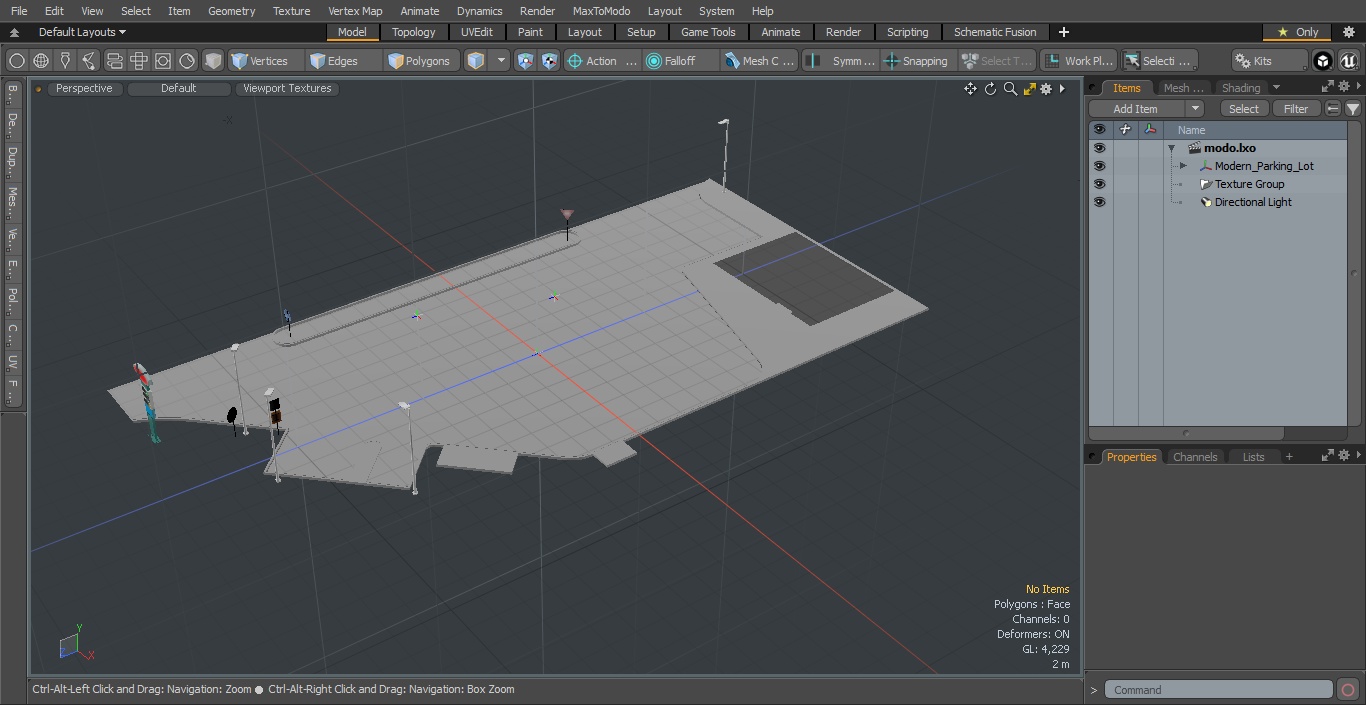Click the Polygons selection mode button
This screenshot has height=705, width=1366.
tap(420, 61)
